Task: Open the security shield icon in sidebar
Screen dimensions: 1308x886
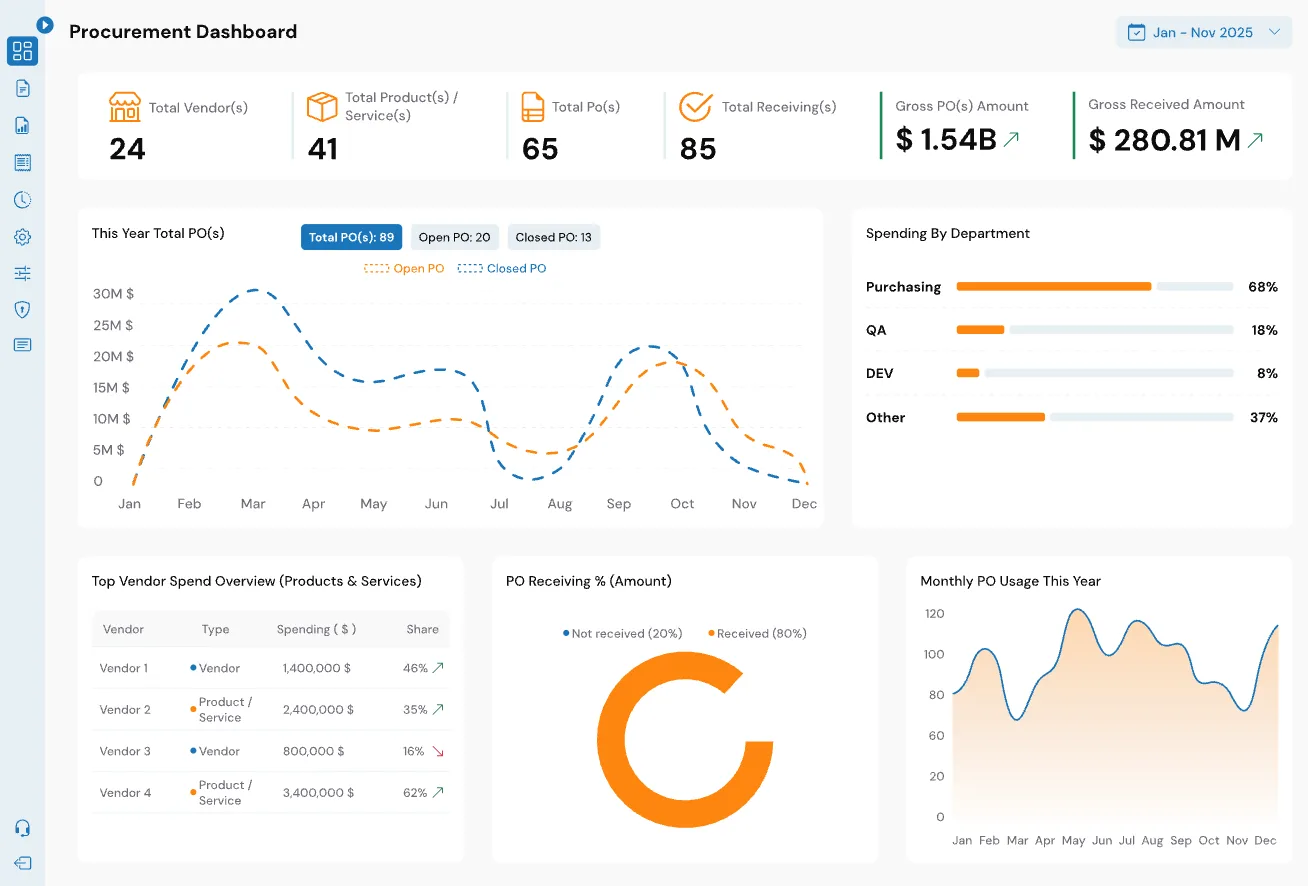Action: point(22,309)
